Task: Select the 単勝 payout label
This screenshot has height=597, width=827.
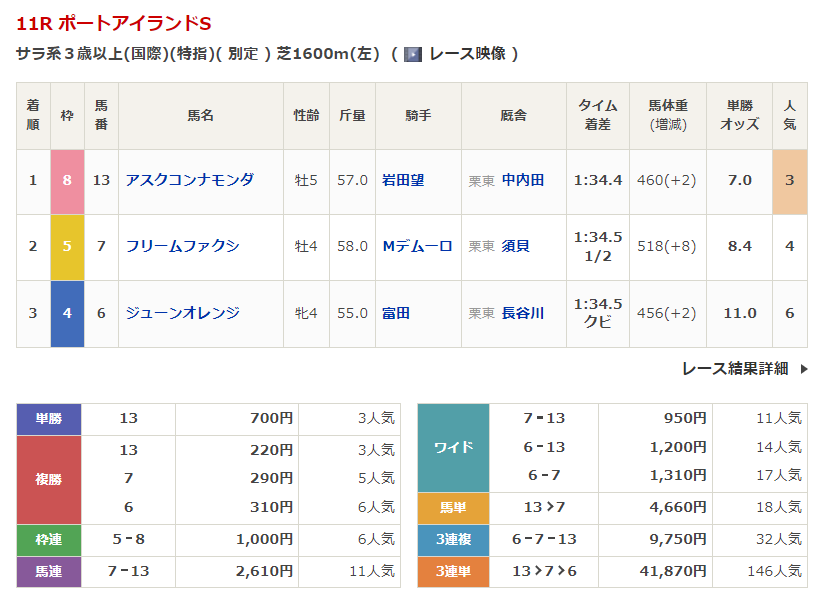Action: [x=49, y=418]
